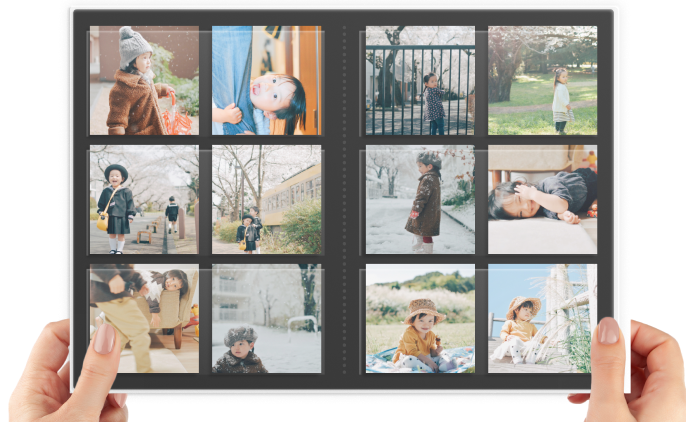686x422 pixels.
Task: Select photo of child standing in snow
Action: pyautogui.click(x=420, y=199)
